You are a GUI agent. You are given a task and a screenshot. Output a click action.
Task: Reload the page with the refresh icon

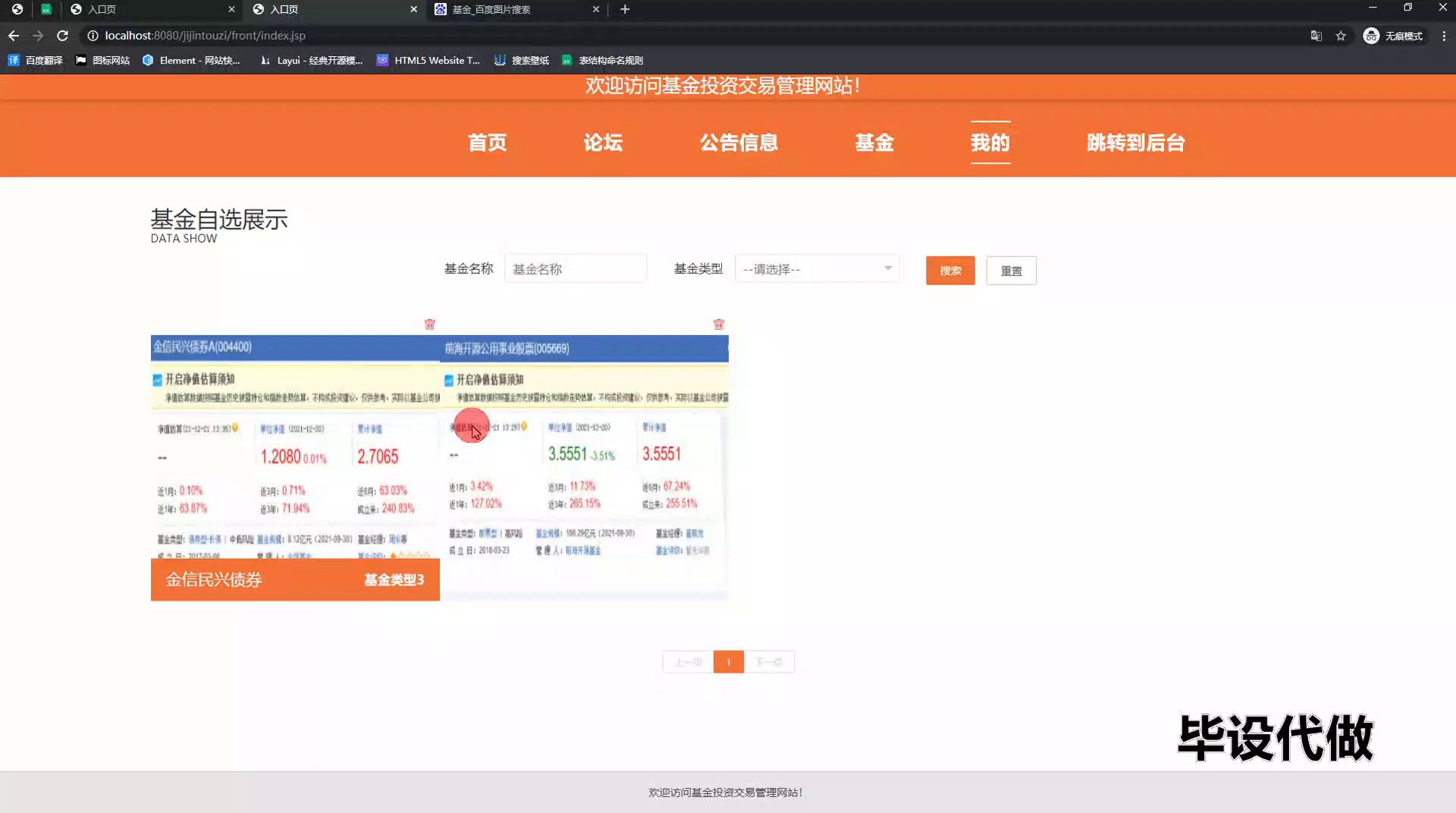click(63, 36)
